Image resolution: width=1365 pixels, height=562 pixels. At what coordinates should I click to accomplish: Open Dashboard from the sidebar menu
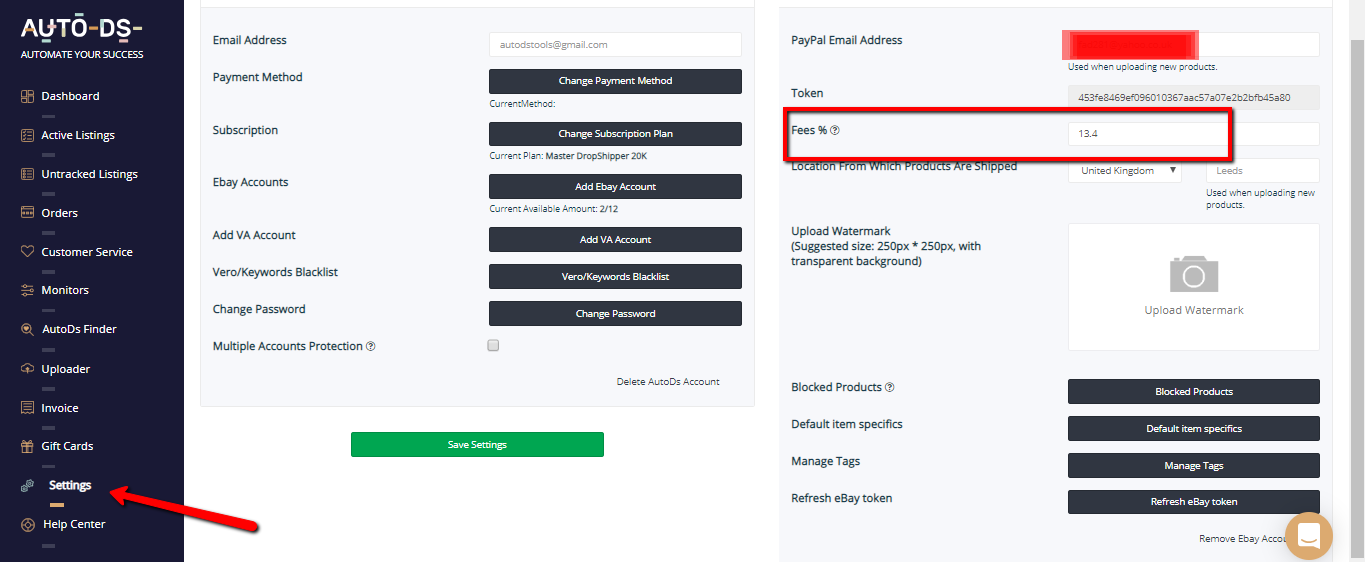pyautogui.click(x=70, y=96)
